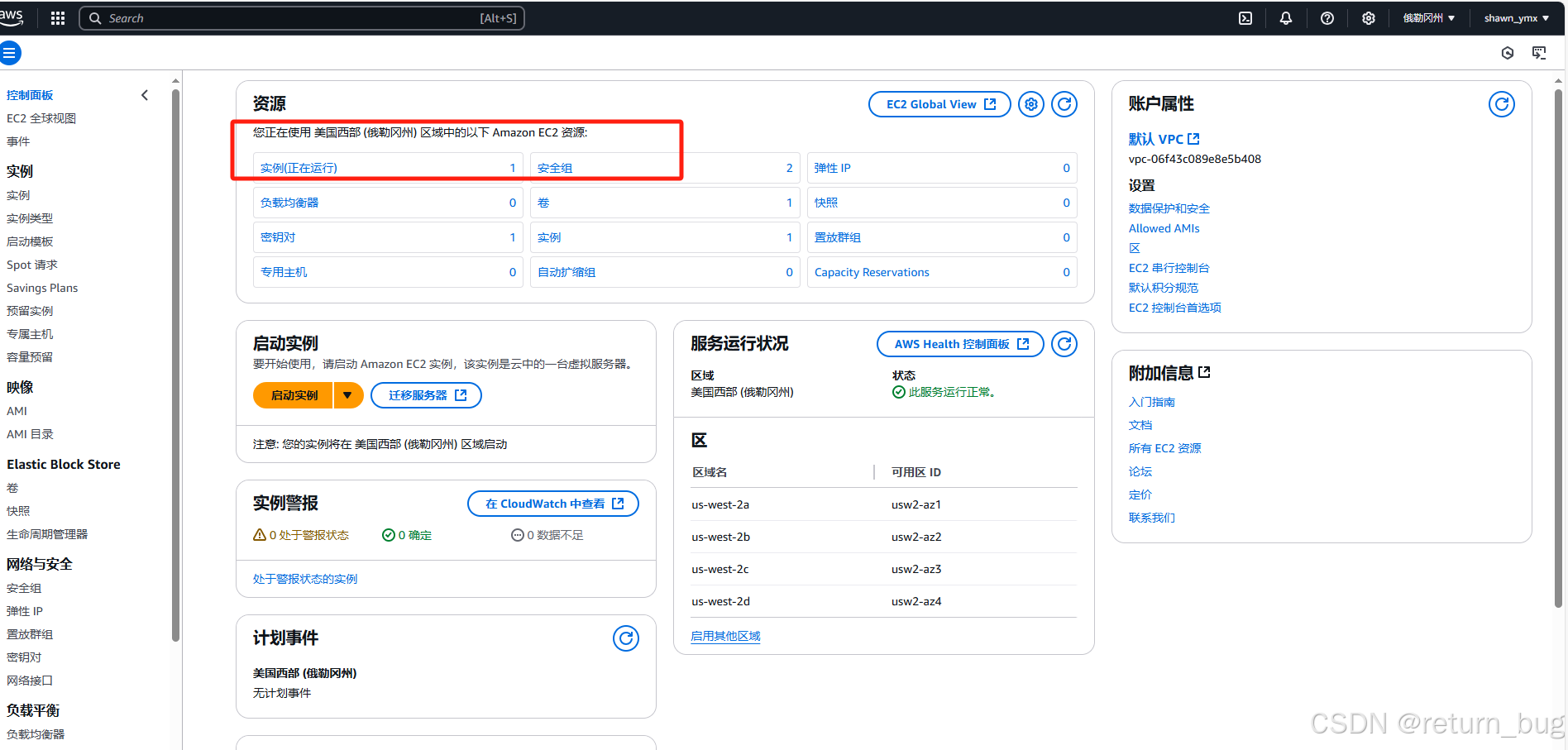Screen dimensions: 1568x750
Task: Open CloudShell terminal icon in top bar
Action: (x=1245, y=18)
